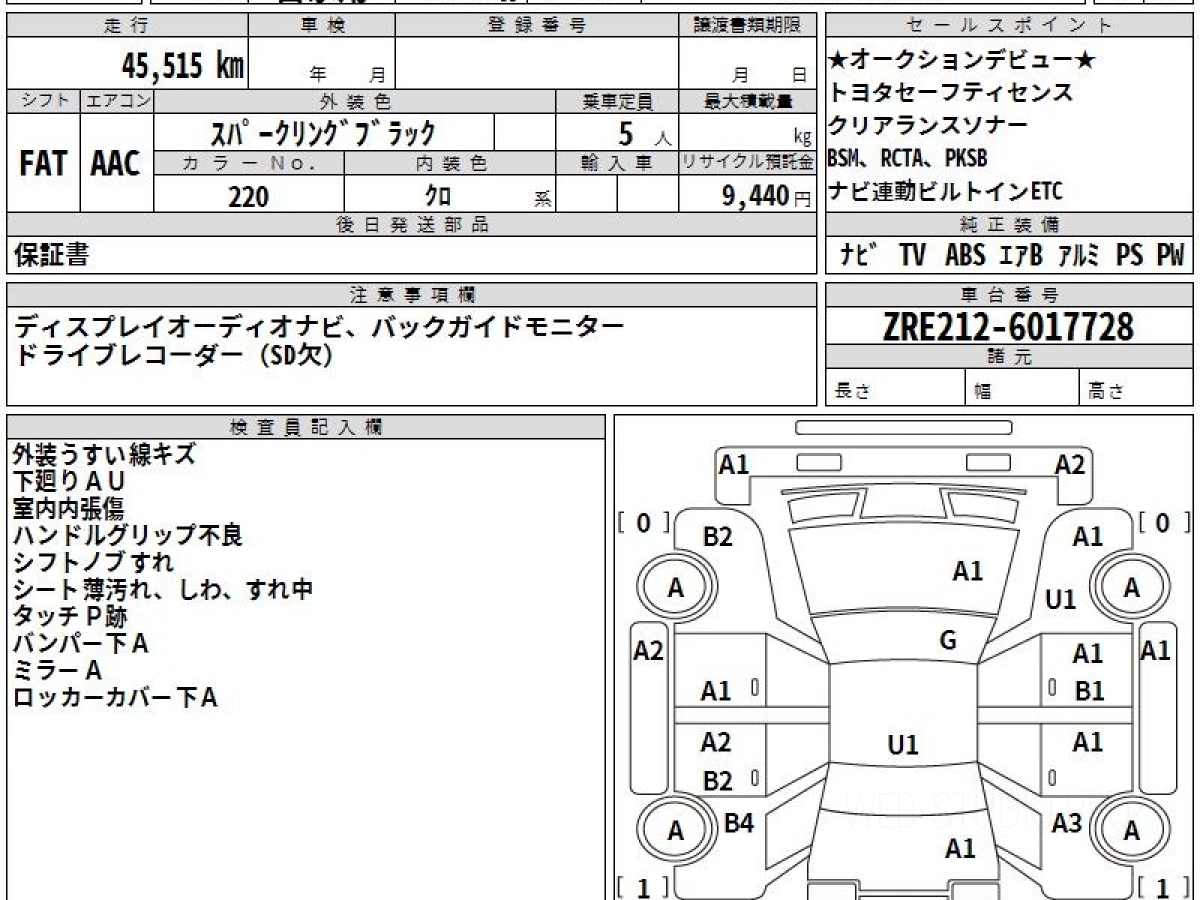Select the FAT shift value
Viewport: 1200px width, 900px height.
[x=43, y=163]
